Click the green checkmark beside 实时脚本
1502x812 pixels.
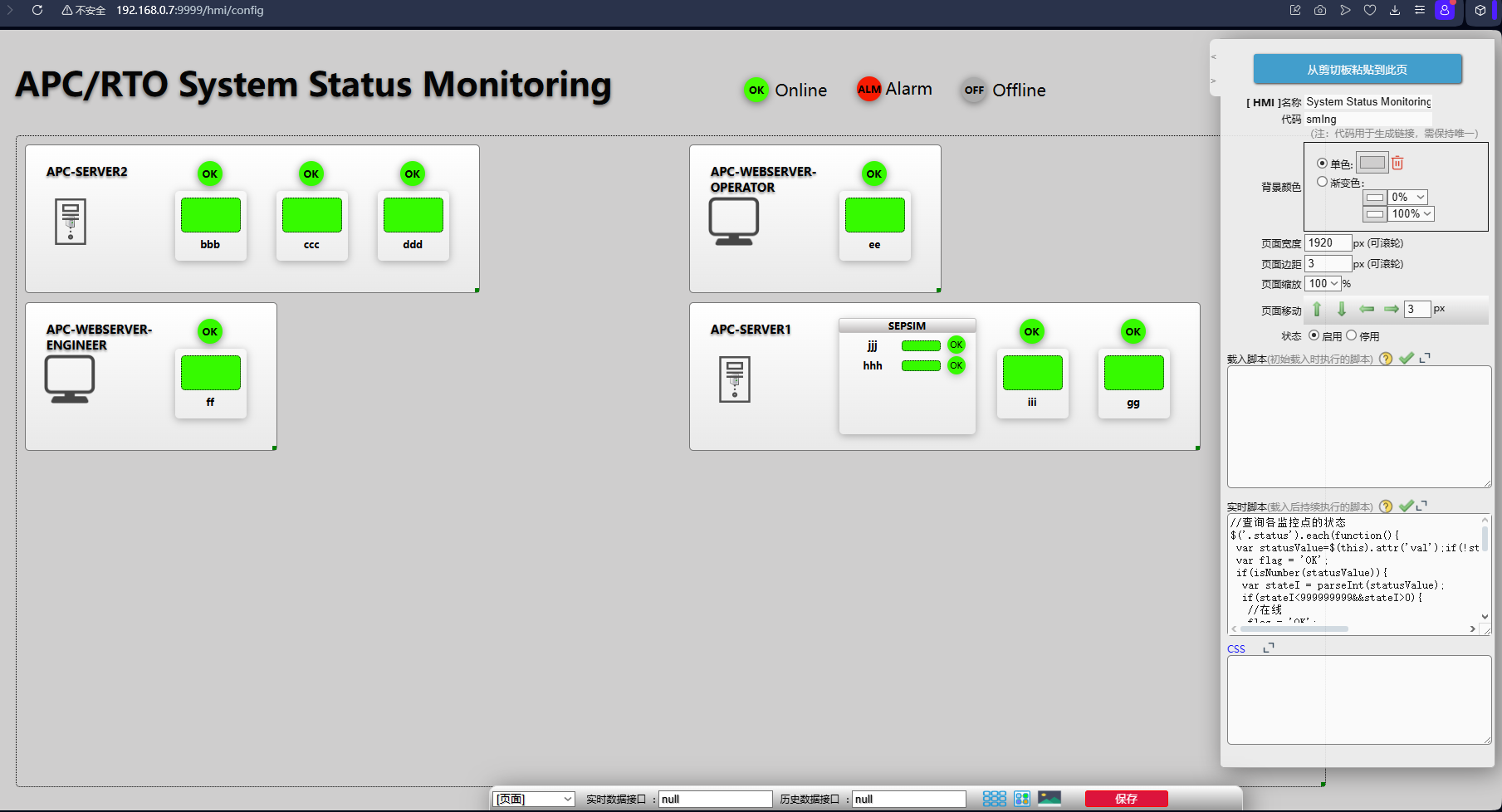point(1406,506)
